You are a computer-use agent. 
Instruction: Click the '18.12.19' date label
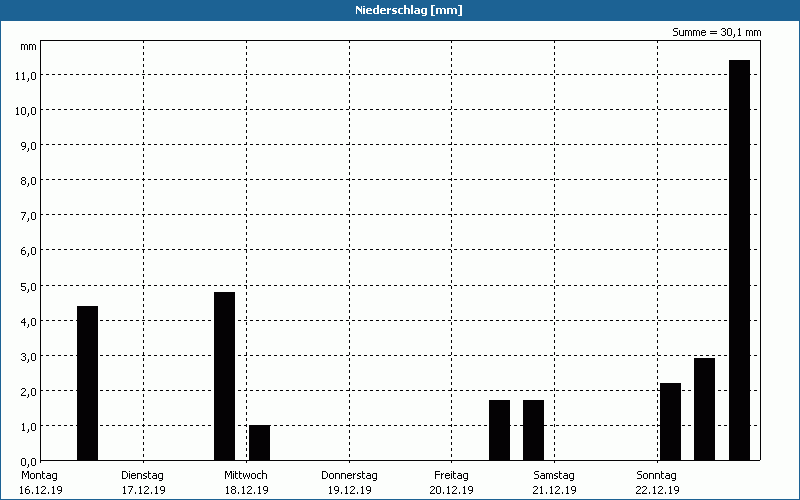(x=246, y=490)
